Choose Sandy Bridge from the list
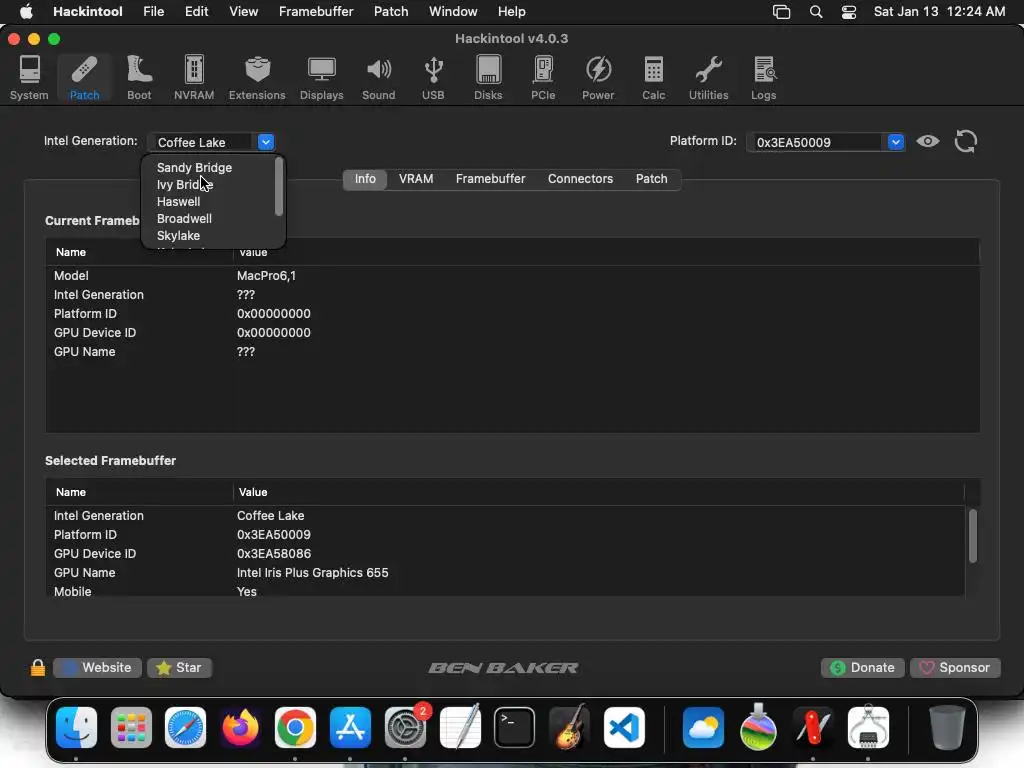 (x=195, y=167)
